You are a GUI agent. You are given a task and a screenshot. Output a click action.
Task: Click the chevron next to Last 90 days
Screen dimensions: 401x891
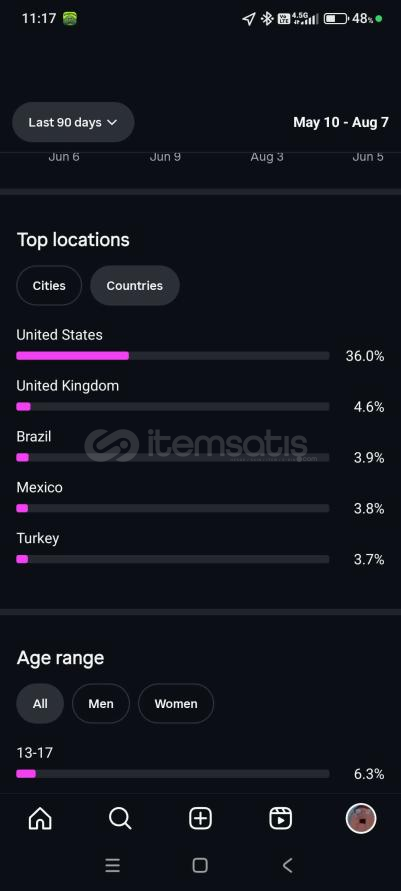(112, 122)
